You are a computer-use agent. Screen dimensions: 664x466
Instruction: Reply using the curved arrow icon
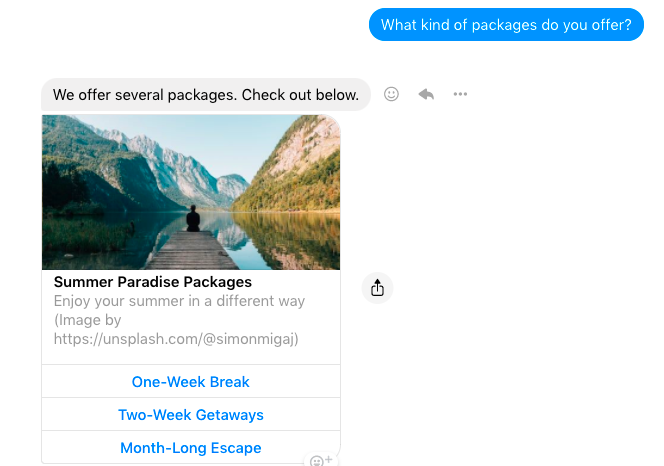426,94
